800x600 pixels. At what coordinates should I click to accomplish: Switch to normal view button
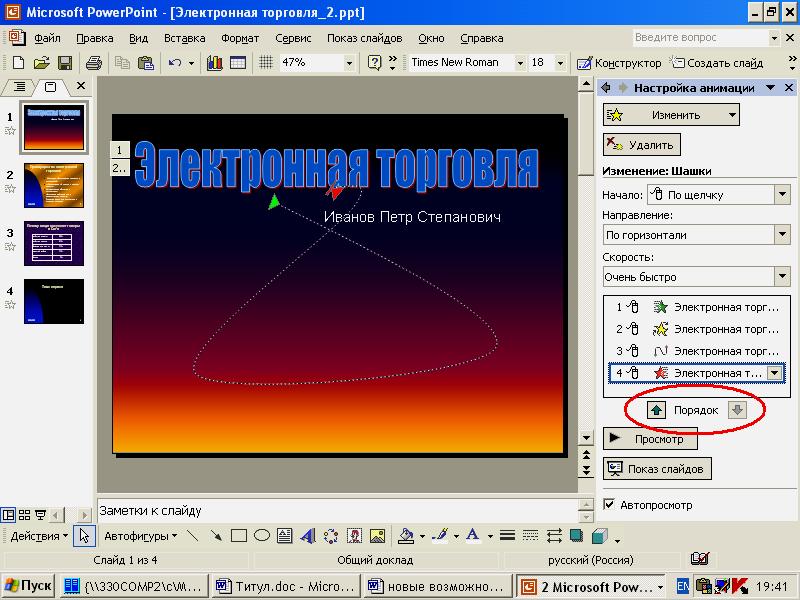point(8,514)
